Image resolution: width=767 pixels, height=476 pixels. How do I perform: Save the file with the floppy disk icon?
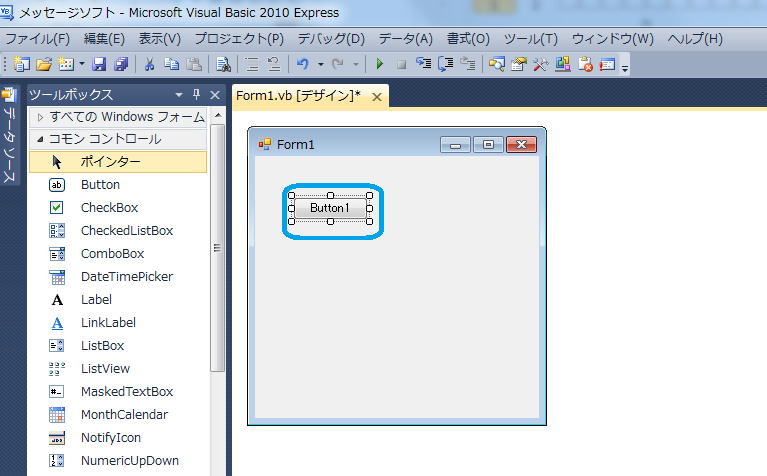[100, 64]
